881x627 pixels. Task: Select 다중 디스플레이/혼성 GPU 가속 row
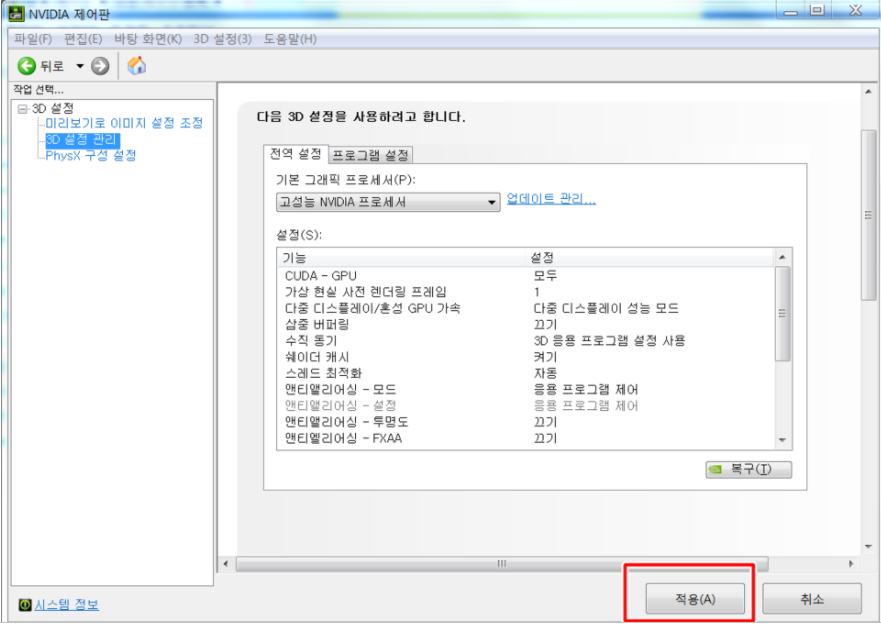click(525, 308)
